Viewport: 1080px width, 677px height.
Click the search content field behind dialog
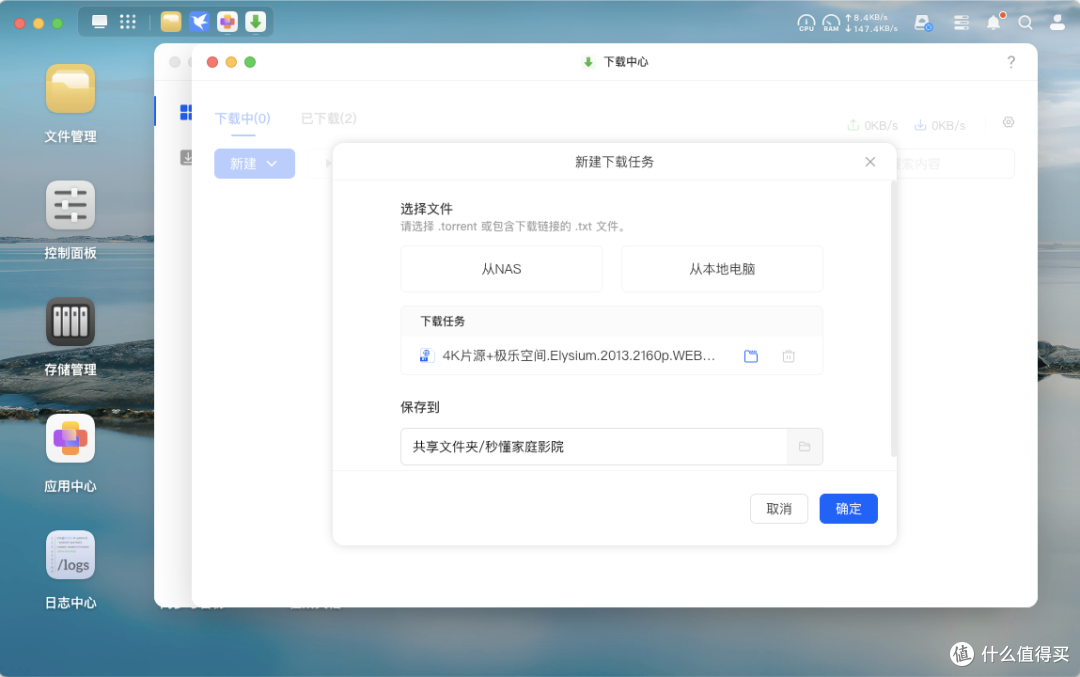[x=954, y=164]
